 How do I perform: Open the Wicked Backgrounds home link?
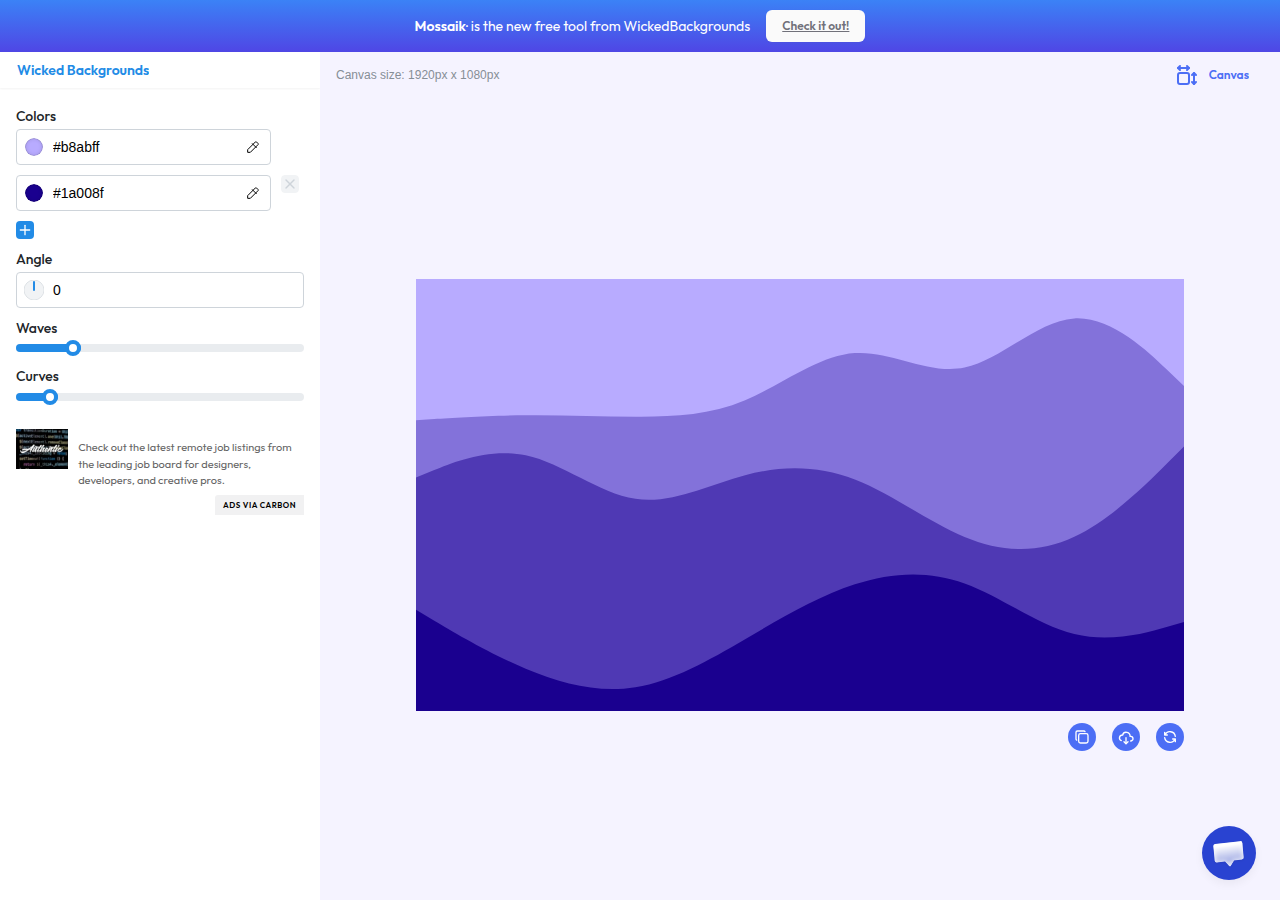83,70
